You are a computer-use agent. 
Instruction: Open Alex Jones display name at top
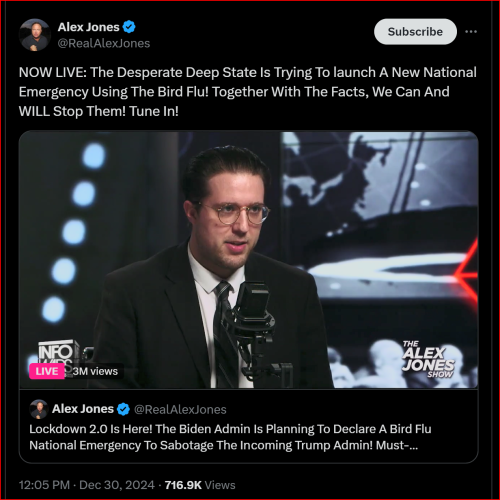[x=88, y=27]
